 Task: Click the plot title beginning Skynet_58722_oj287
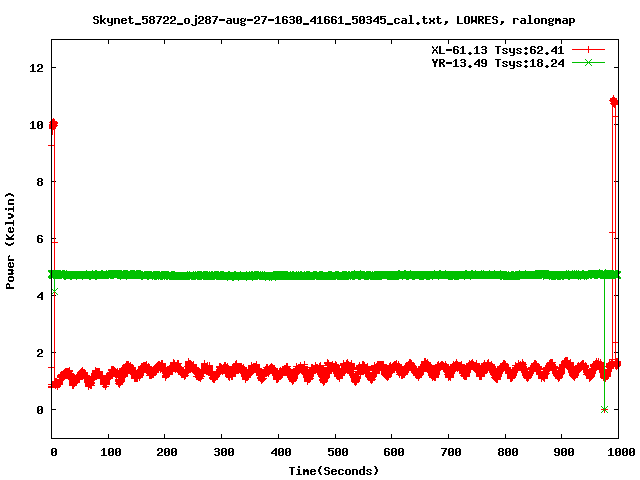333,20
